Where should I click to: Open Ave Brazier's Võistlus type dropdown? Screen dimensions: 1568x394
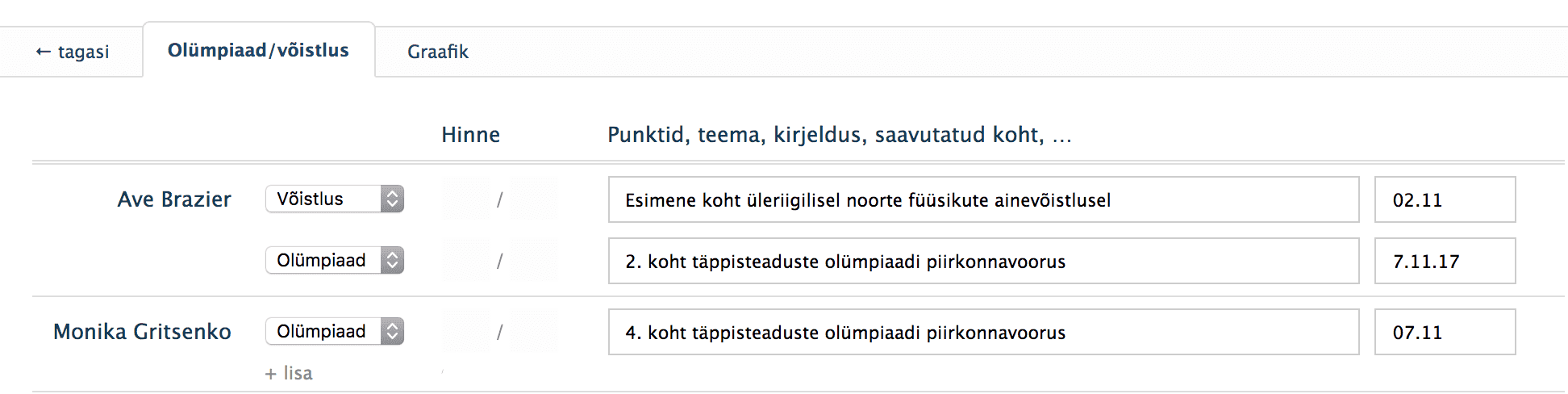335,199
